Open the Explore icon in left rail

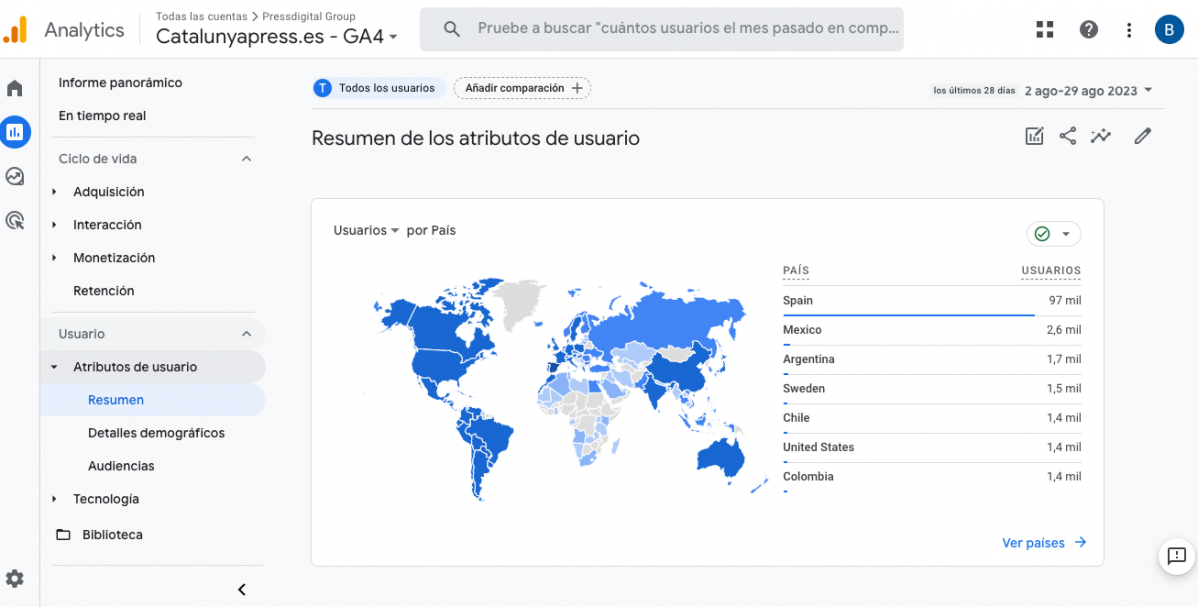[15, 176]
